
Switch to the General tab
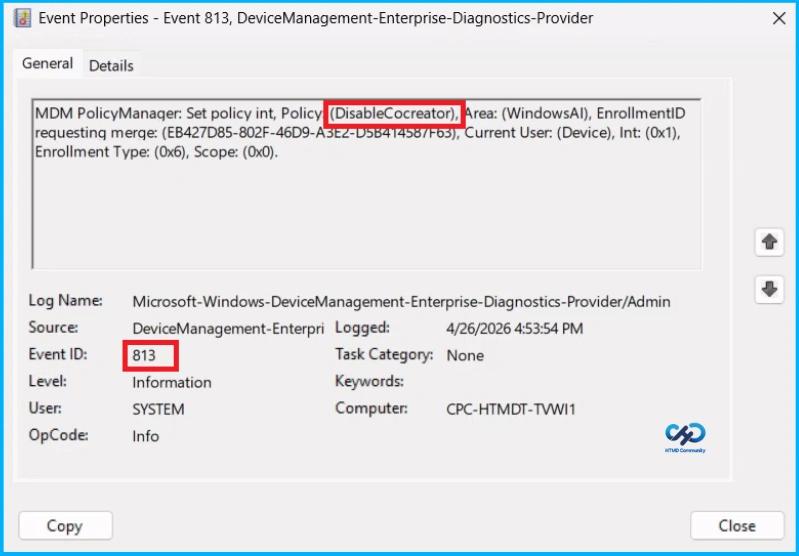click(47, 64)
